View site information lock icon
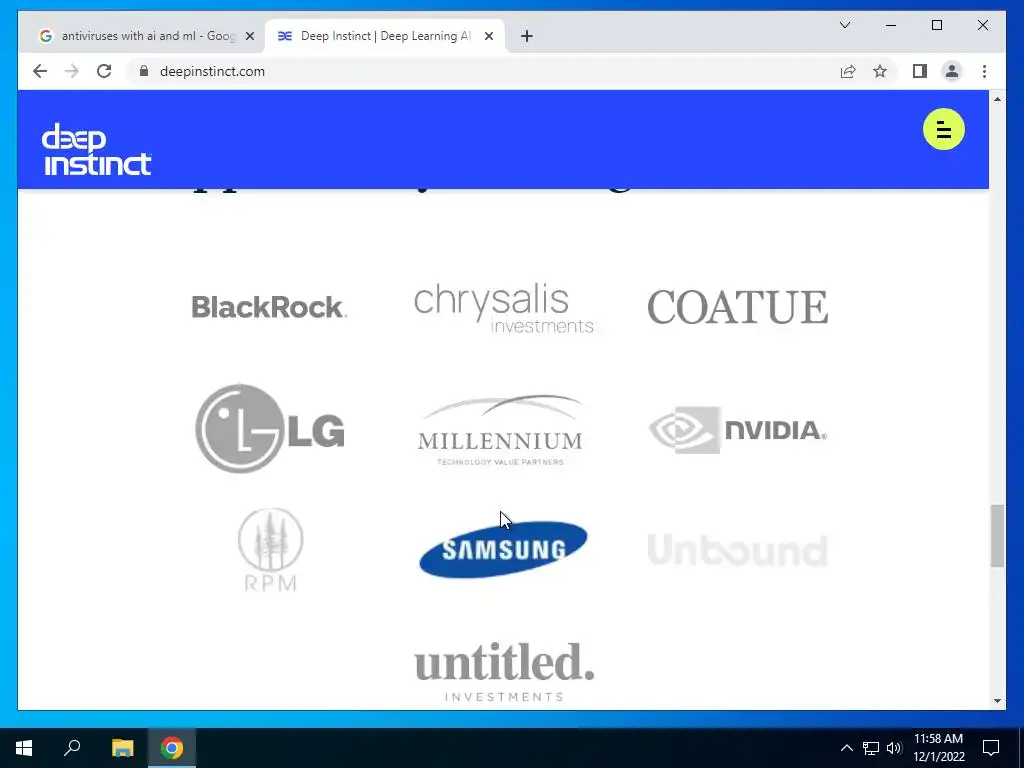This screenshot has width=1024, height=768. coord(144,71)
